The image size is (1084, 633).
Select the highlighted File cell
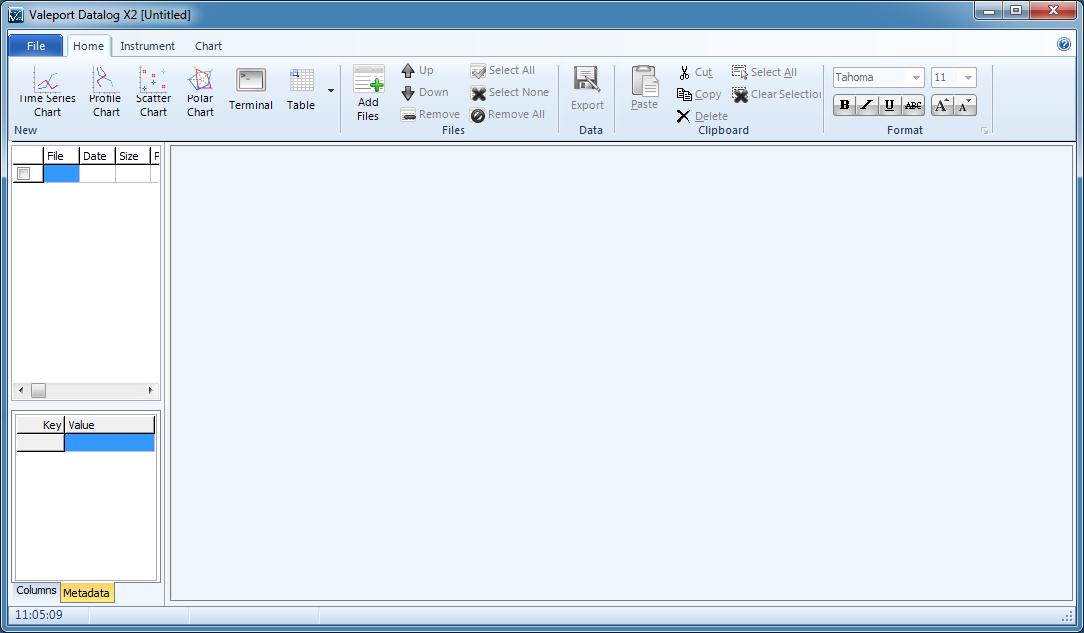point(62,173)
